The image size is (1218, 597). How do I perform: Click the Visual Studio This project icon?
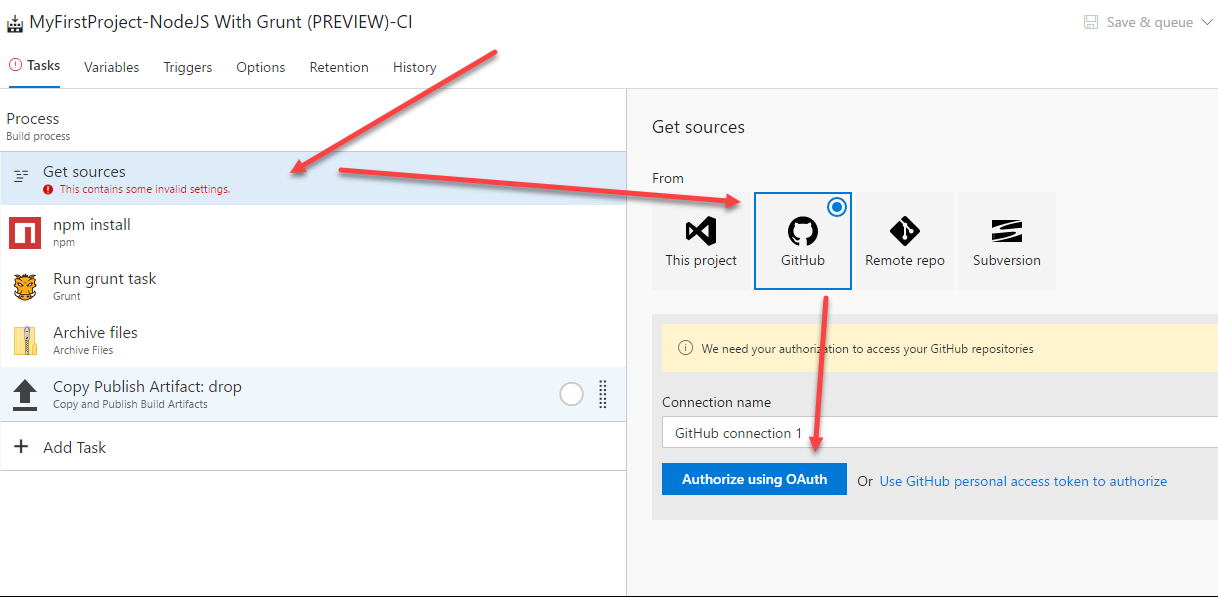[x=701, y=232]
